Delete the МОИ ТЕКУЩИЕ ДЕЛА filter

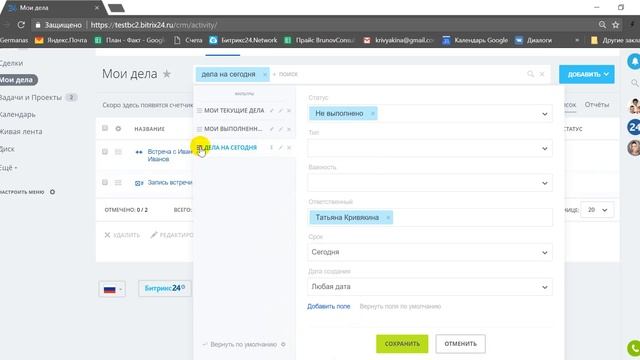point(289,111)
